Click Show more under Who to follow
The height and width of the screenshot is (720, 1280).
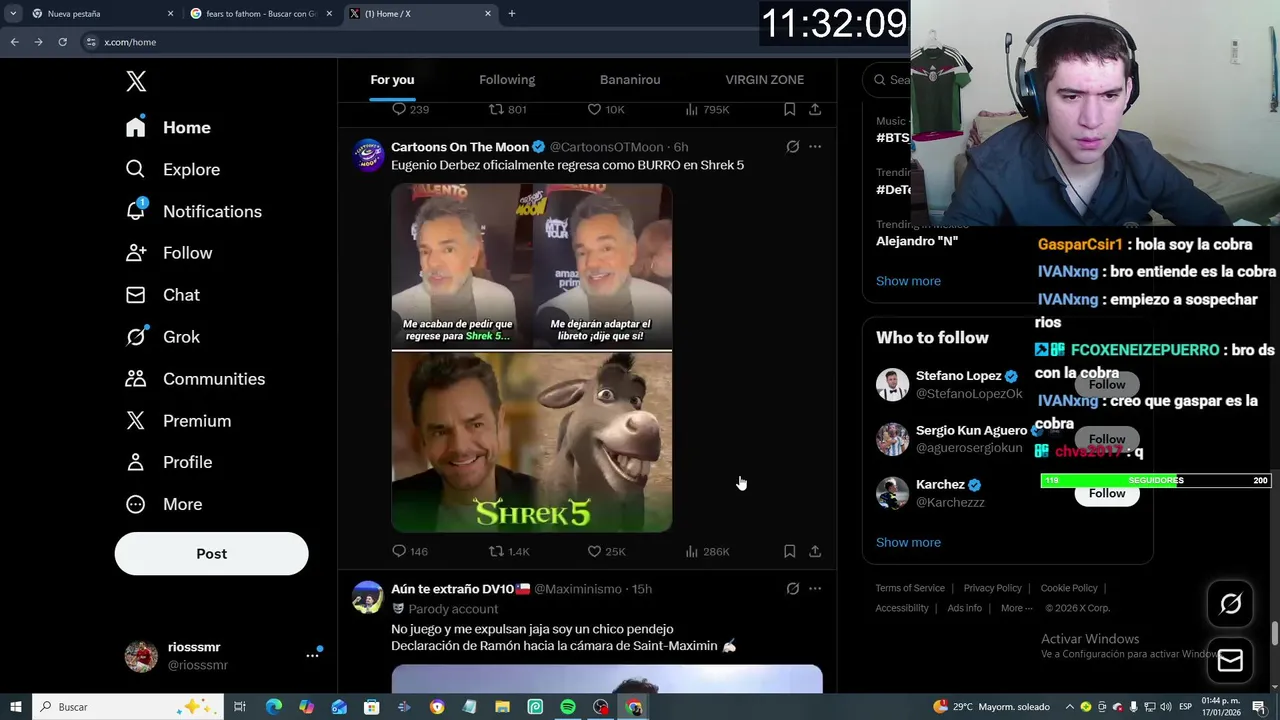[908, 542]
